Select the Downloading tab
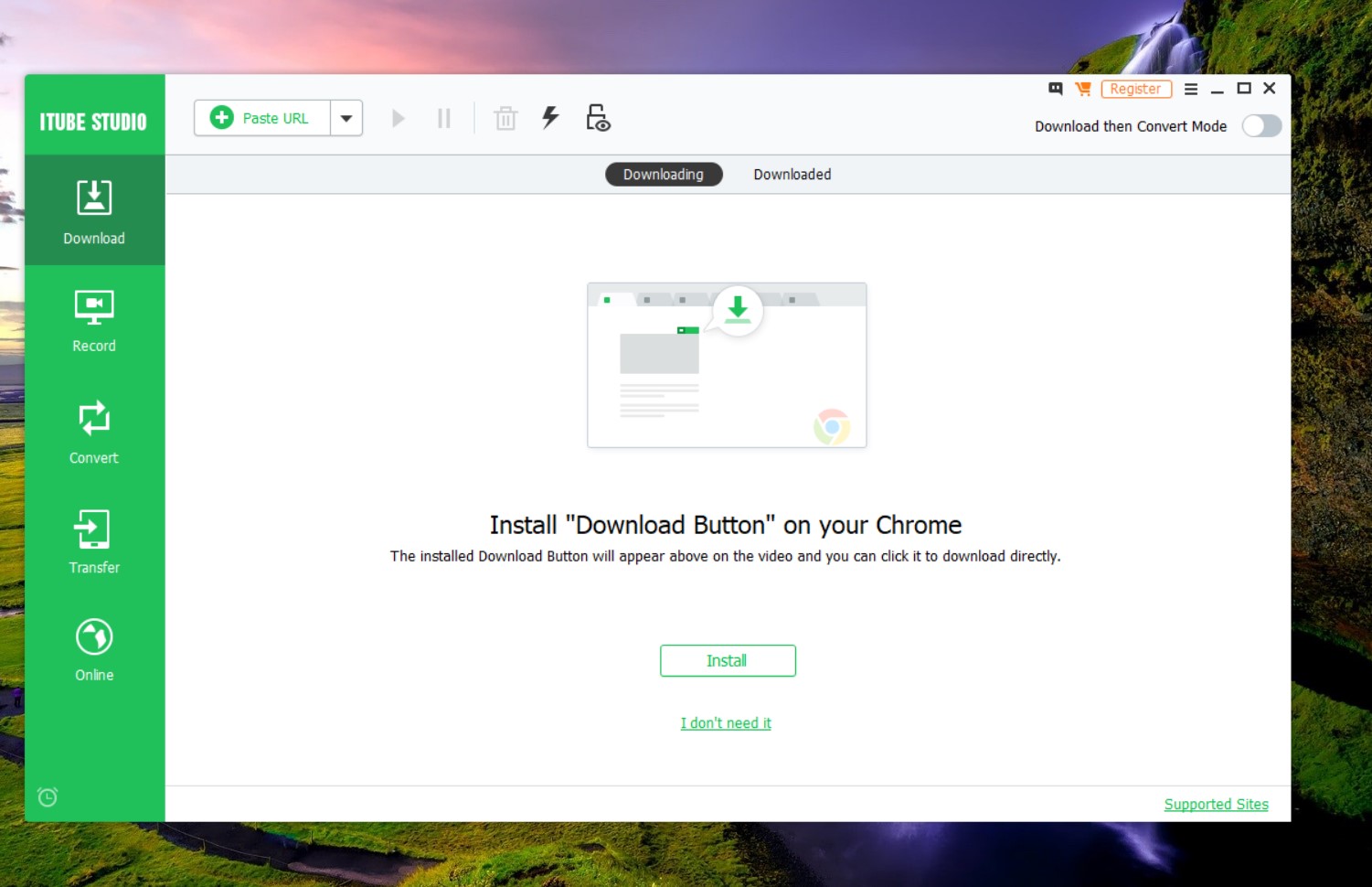The image size is (1372, 887). [664, 174]
